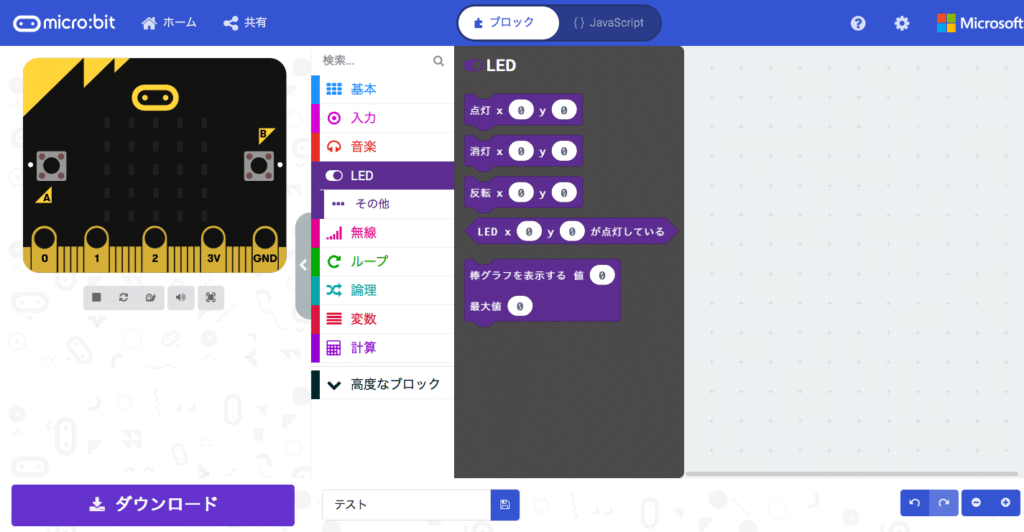Open the help question mark menu
The image size is (1024, 532).
click(858, 23)
